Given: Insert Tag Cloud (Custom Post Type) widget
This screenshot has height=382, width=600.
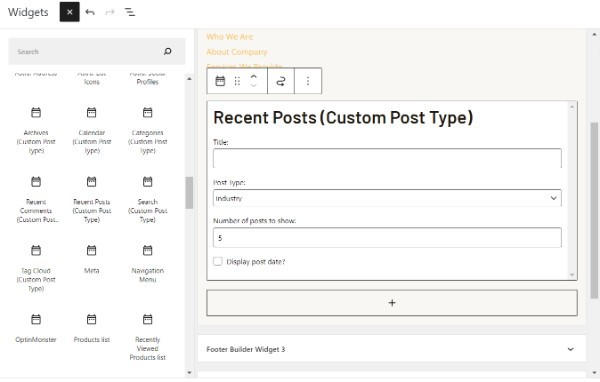Looking at the screenshot, I should (x=36, y=268).
